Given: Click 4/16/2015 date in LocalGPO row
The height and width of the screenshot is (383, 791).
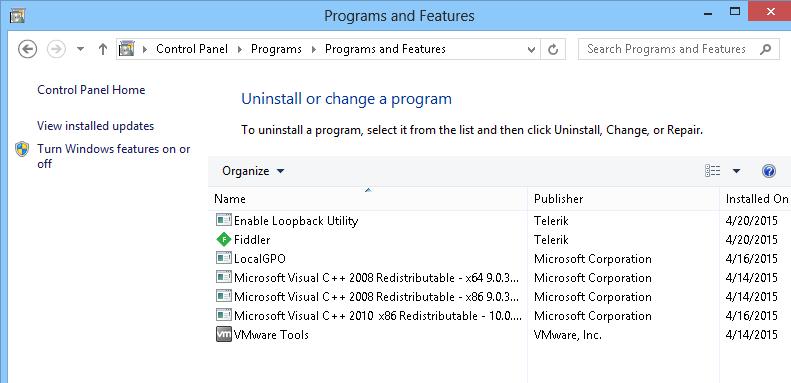Looking at the screenshot, I should (x=752, y=259).
